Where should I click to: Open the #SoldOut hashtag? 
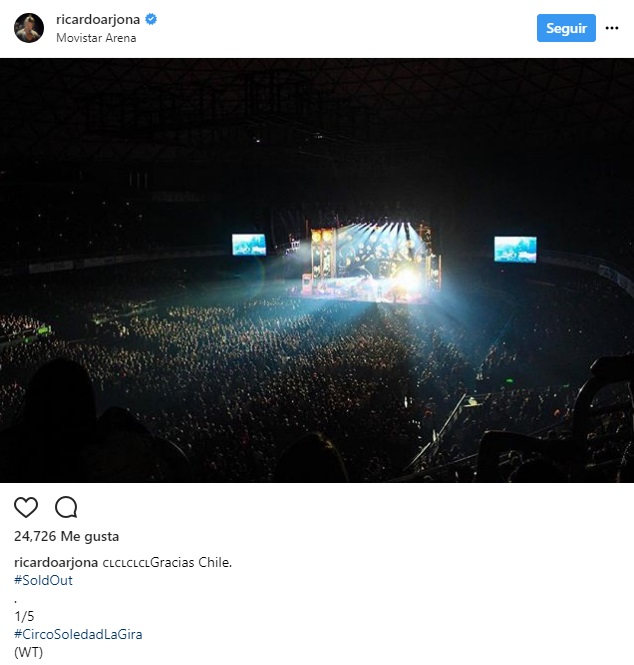coord(43,580)
